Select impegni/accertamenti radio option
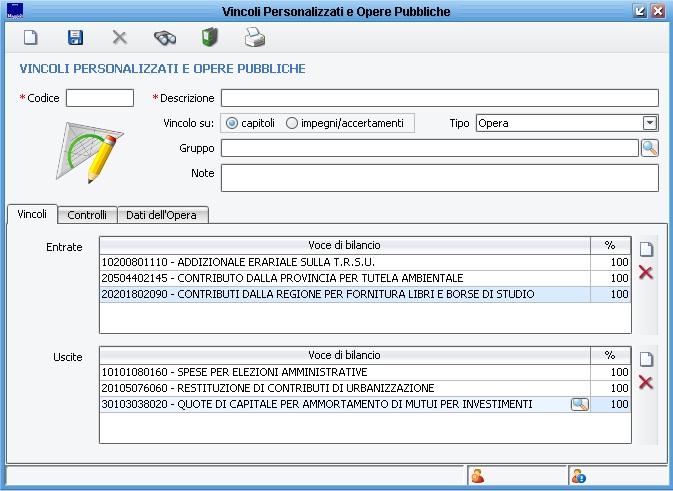This screenshot has width=673, height=491. [292, 123]
